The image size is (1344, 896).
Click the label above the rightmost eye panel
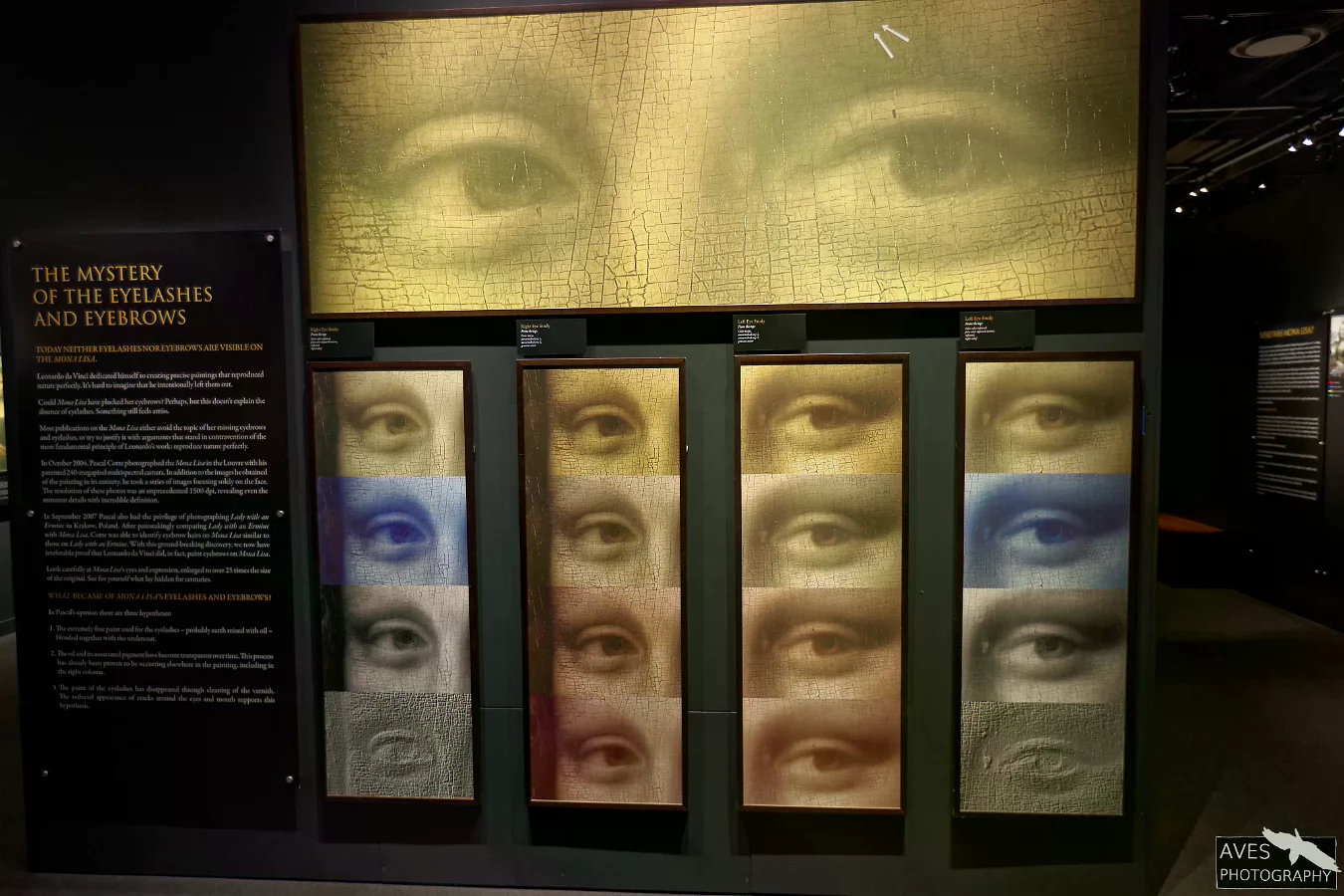997,330
